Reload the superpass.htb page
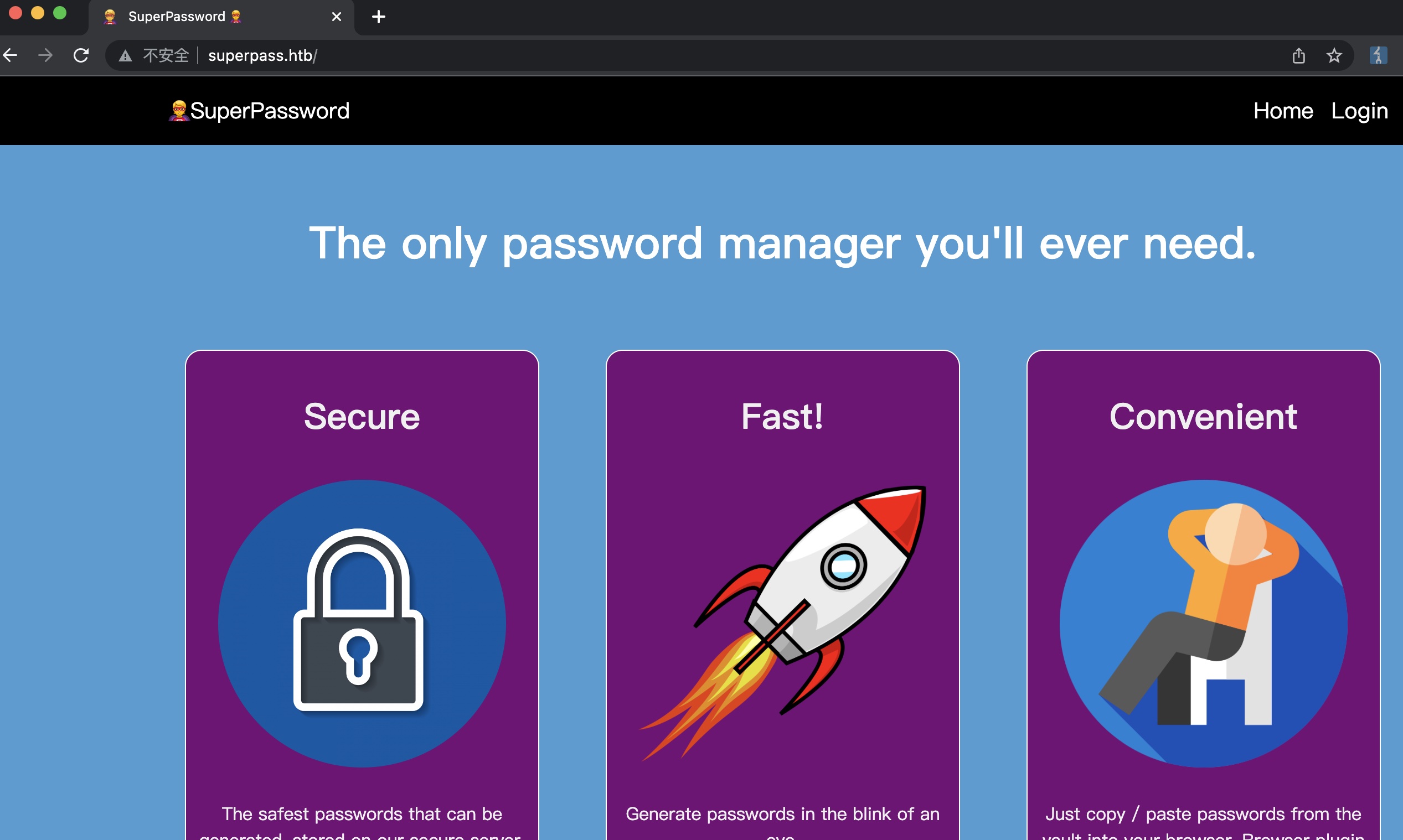 (81, 55)
